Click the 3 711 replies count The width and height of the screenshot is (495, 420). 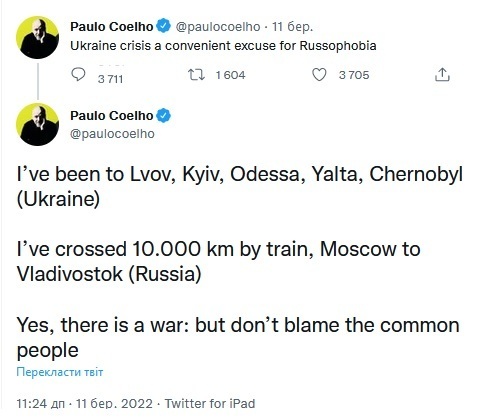tap(110, 79)
